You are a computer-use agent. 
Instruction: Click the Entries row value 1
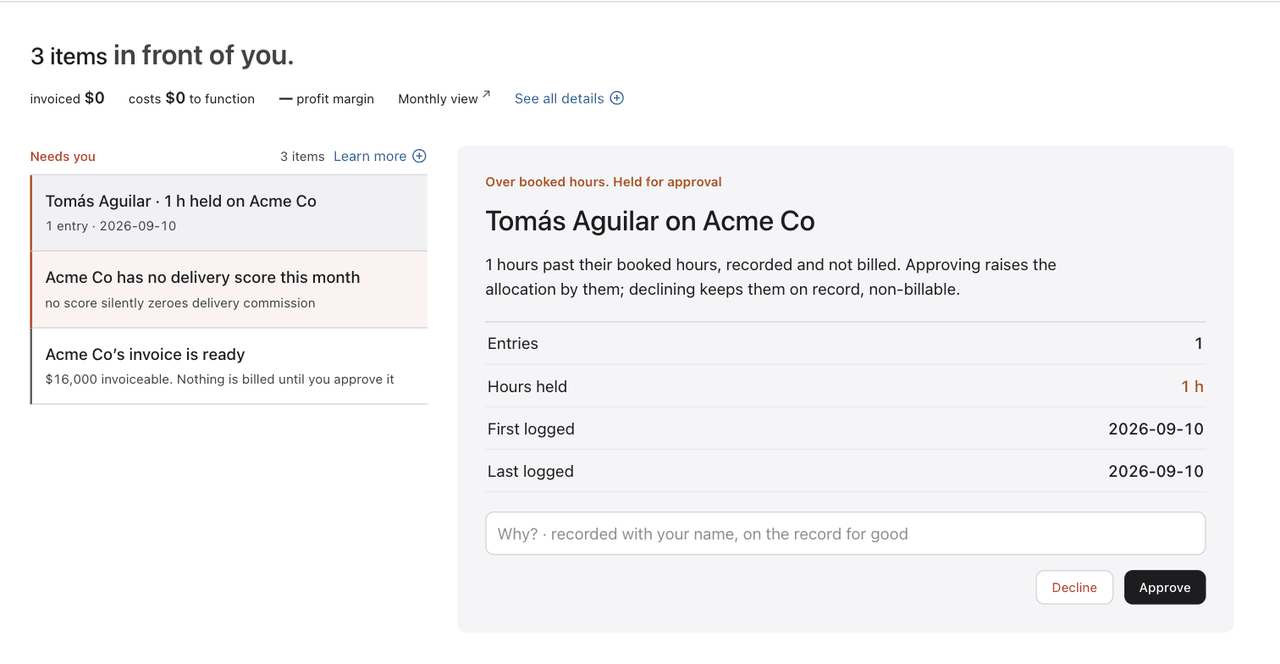point(1199,343)
